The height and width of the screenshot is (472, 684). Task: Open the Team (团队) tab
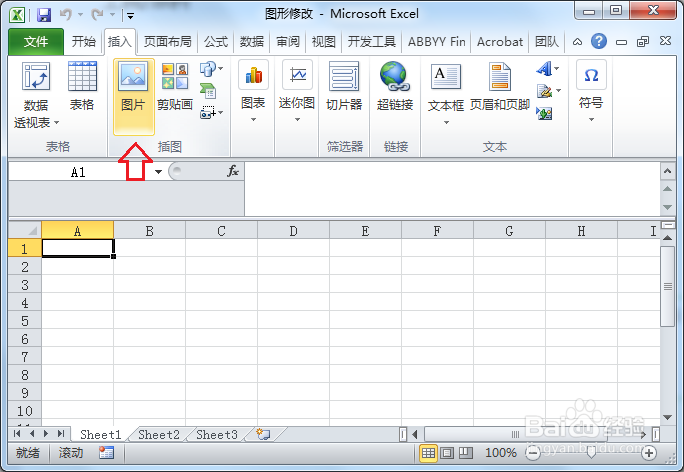click(x=547, y=41)
